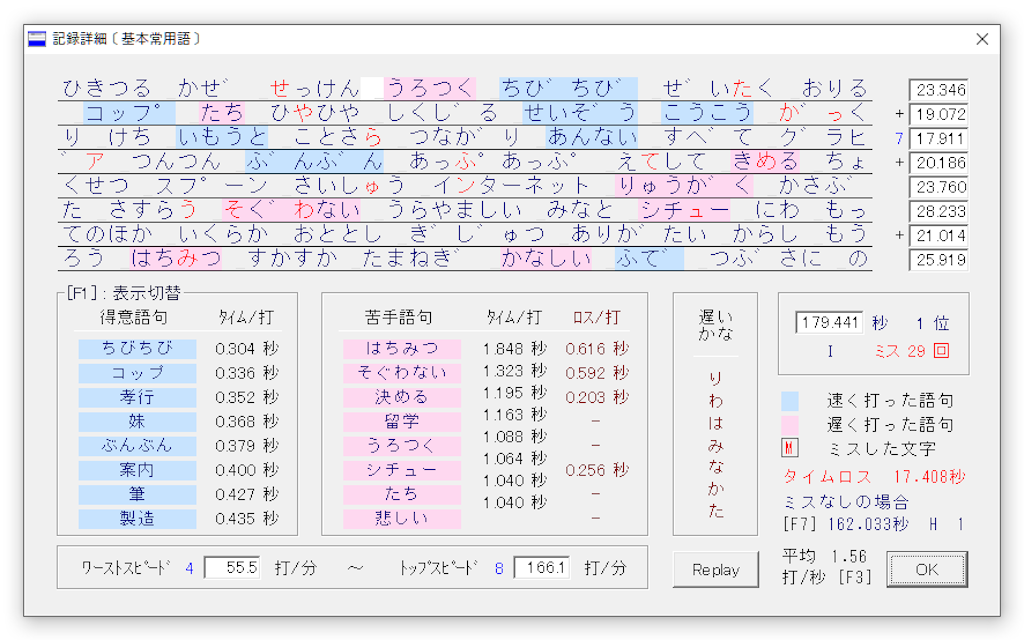The width and height of the screenshot is (1024, 640).
Task: Click the Replay button
Action: tap(716, 569)
